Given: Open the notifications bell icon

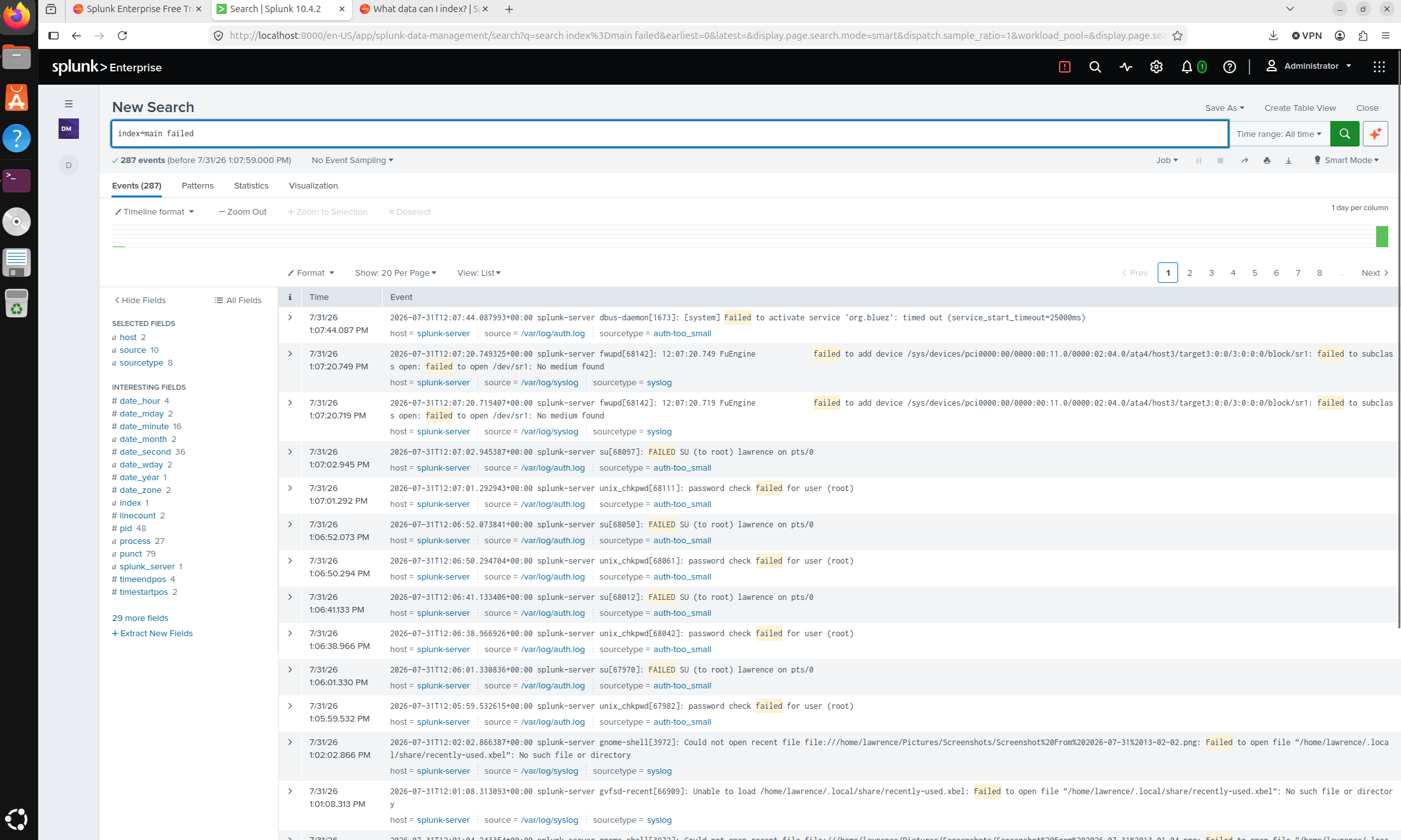Looking at the screenshot, I should click(1187, 67).
